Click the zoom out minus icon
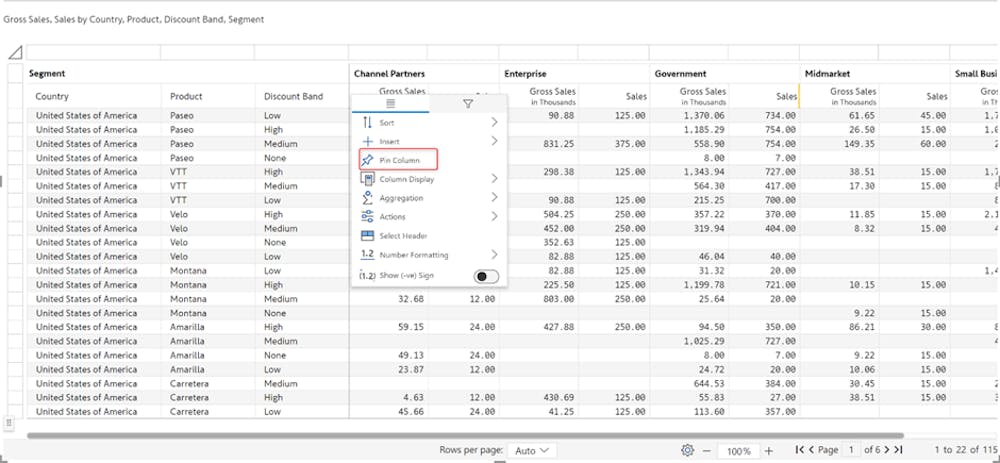 [707, 450]
